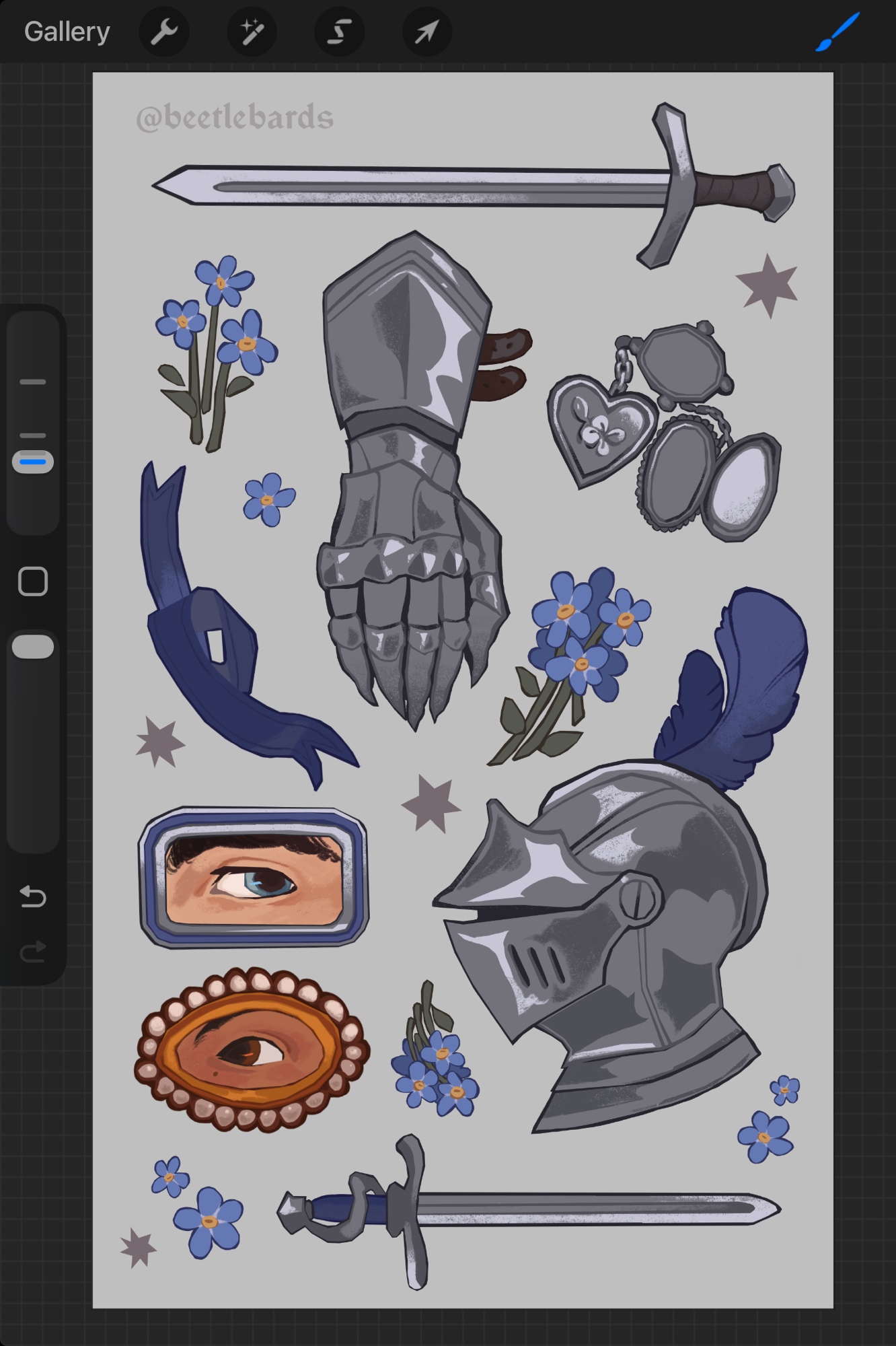The width and height of the screenshot is (896, 1346).
Task: Tap the Redo arrow in sidebar
Action: click(x=33, y=951)
